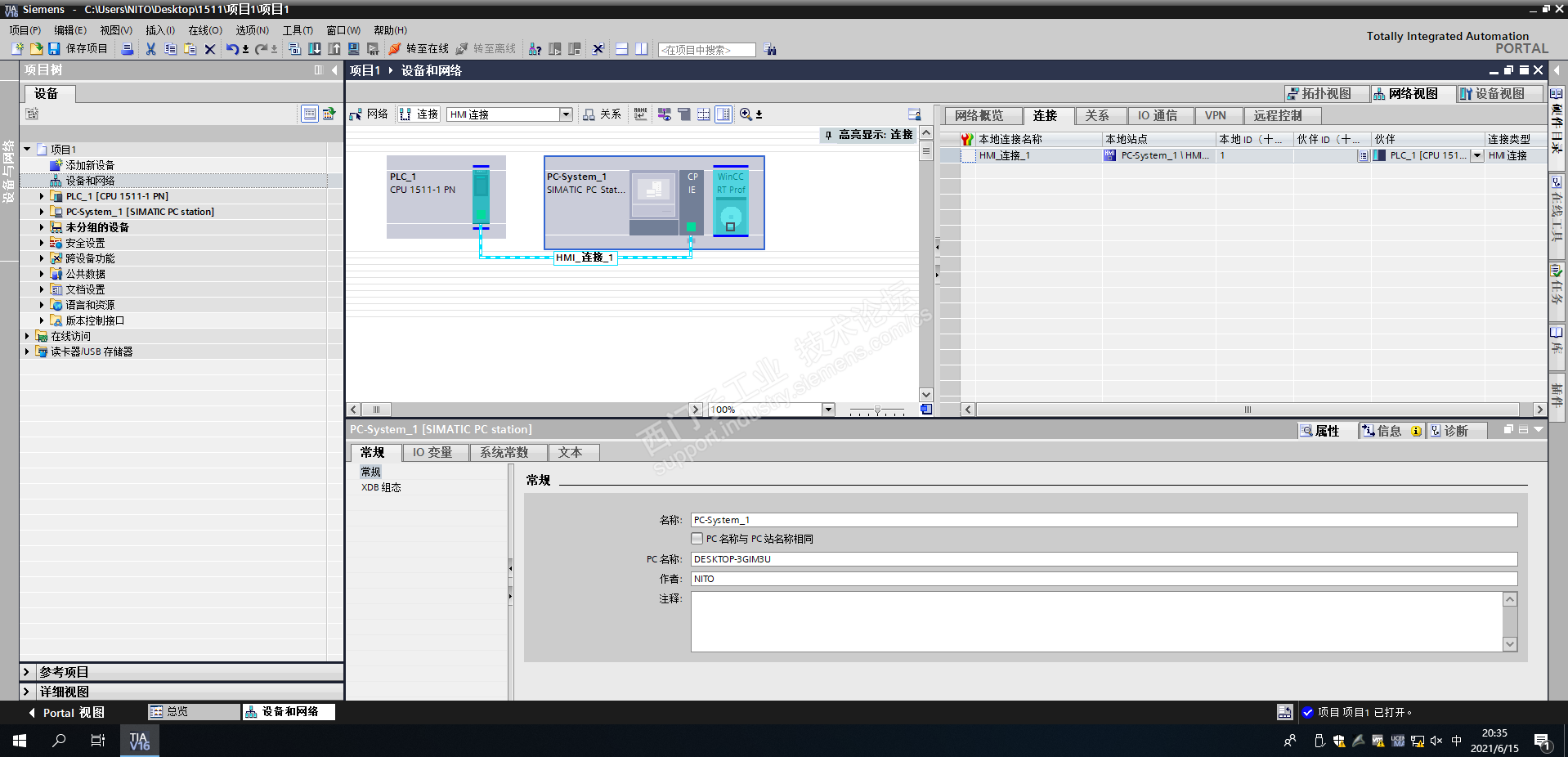Click the 名称 PC-System_1 input field
The height and width of the screenshot is (757, 1568).
1104,520
